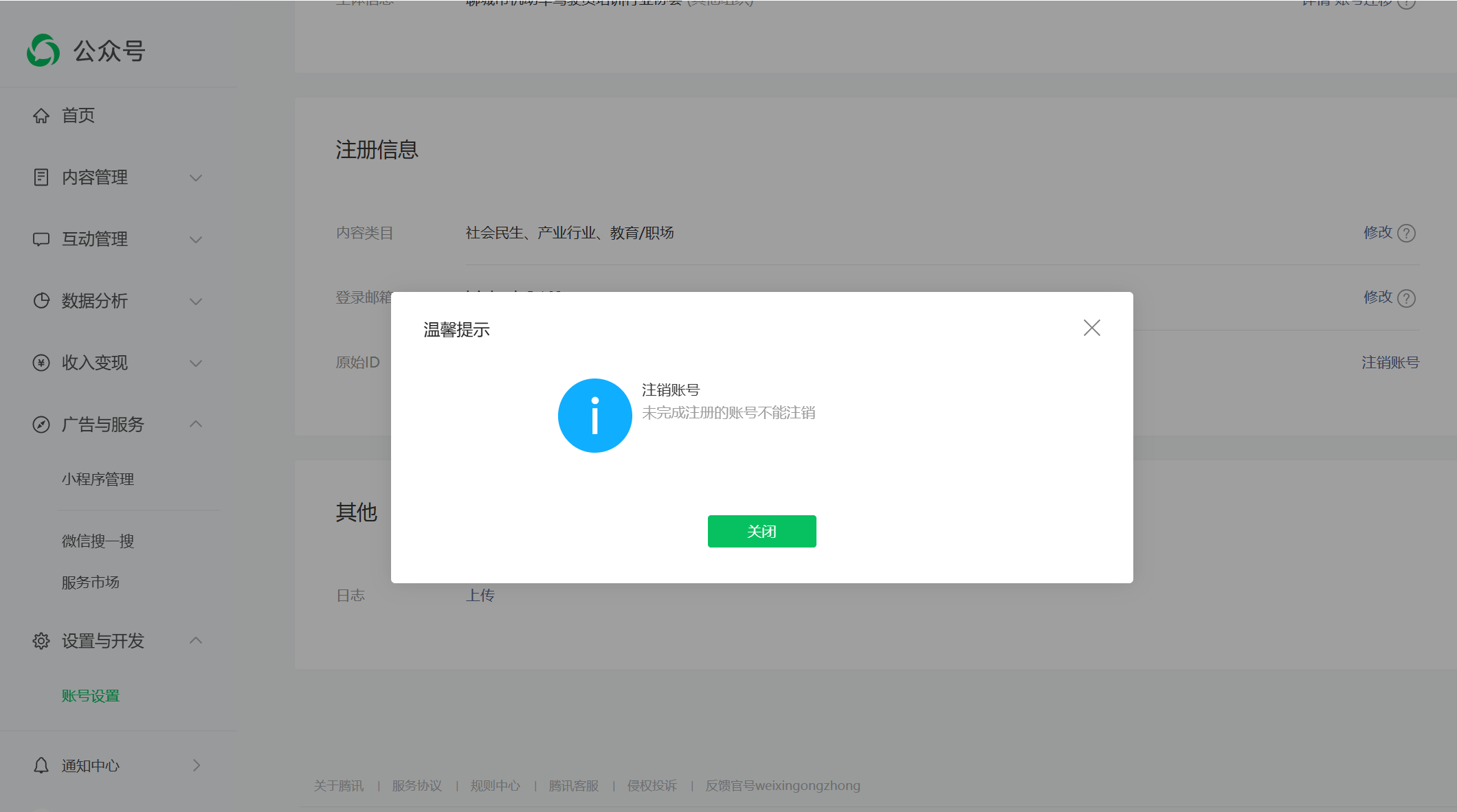Viewport: 1457px width, 812px height.
Task: Click the 注销账号 link
Action: pos(1390,363)
